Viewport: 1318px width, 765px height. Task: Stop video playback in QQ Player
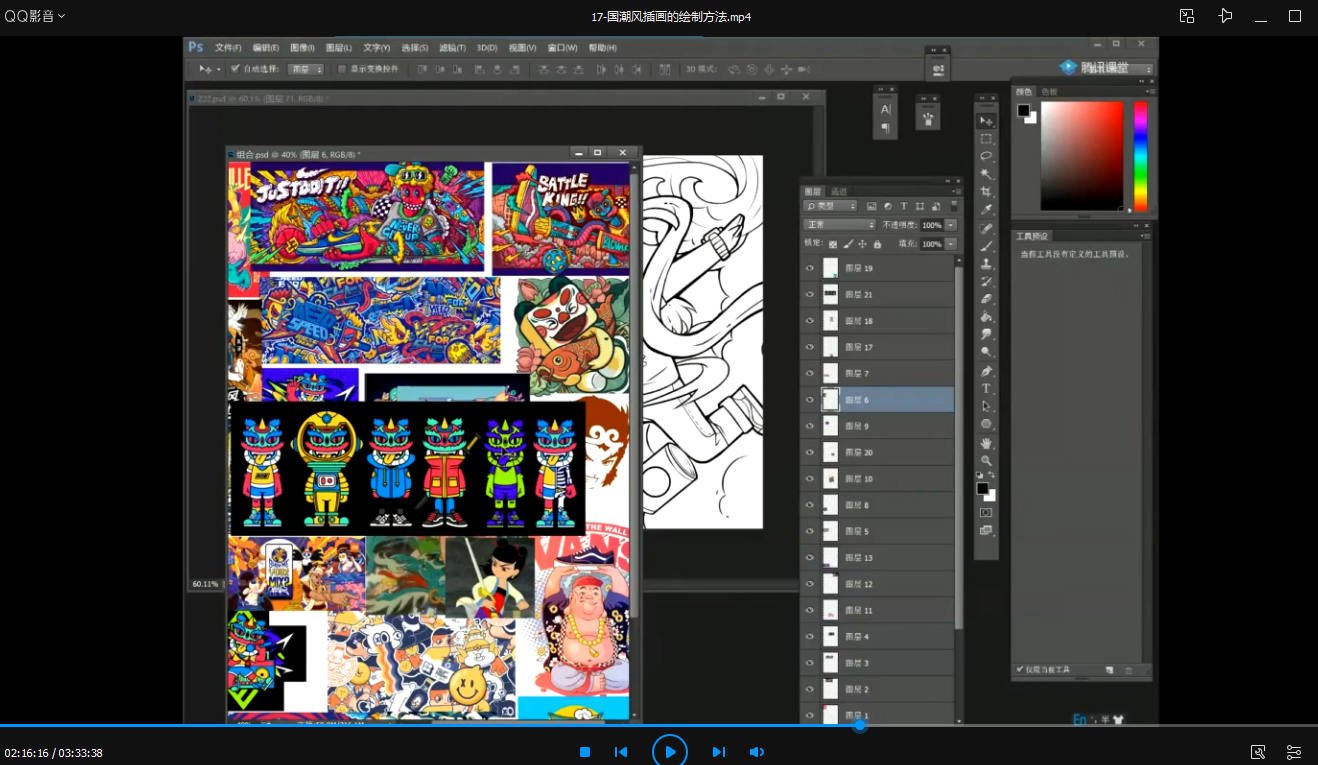coord(585,752)
